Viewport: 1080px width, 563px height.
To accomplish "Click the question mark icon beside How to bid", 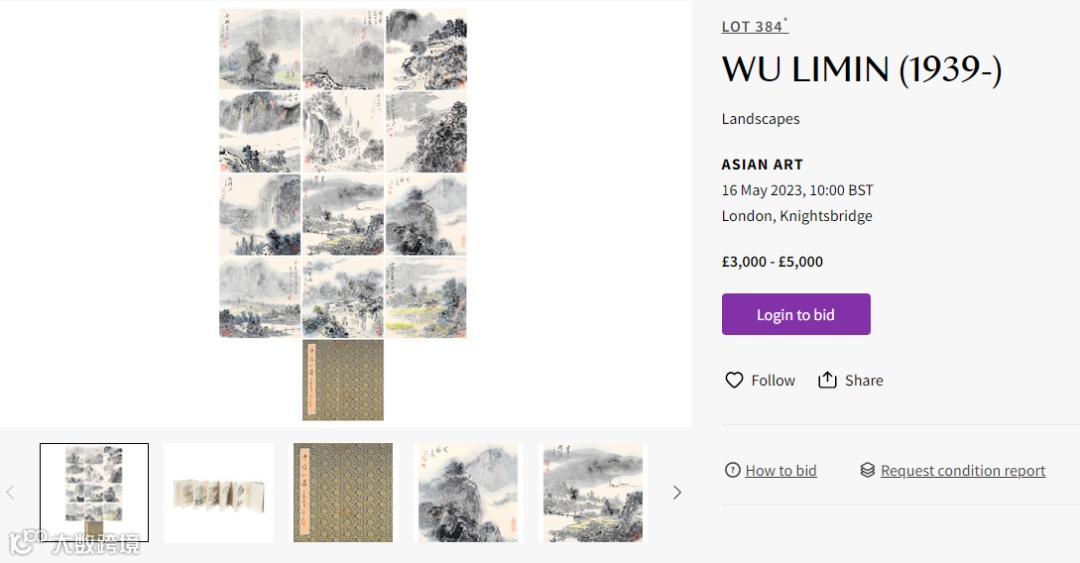I will coord(732,470).
